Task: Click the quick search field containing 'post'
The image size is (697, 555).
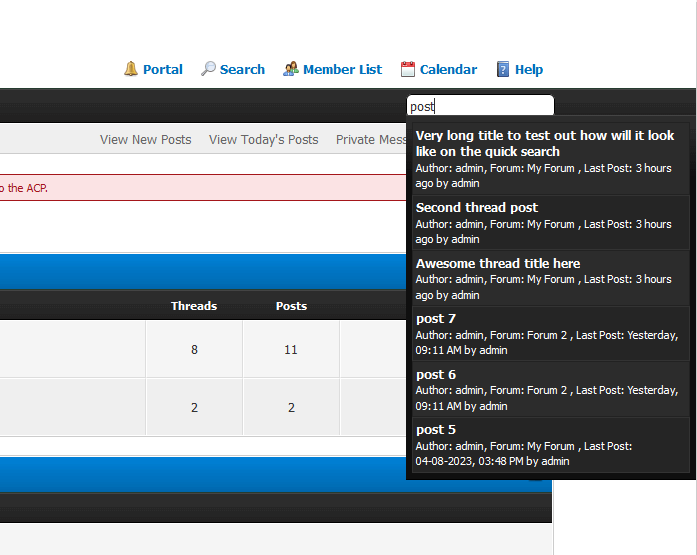Action: (x=481, y=106)
